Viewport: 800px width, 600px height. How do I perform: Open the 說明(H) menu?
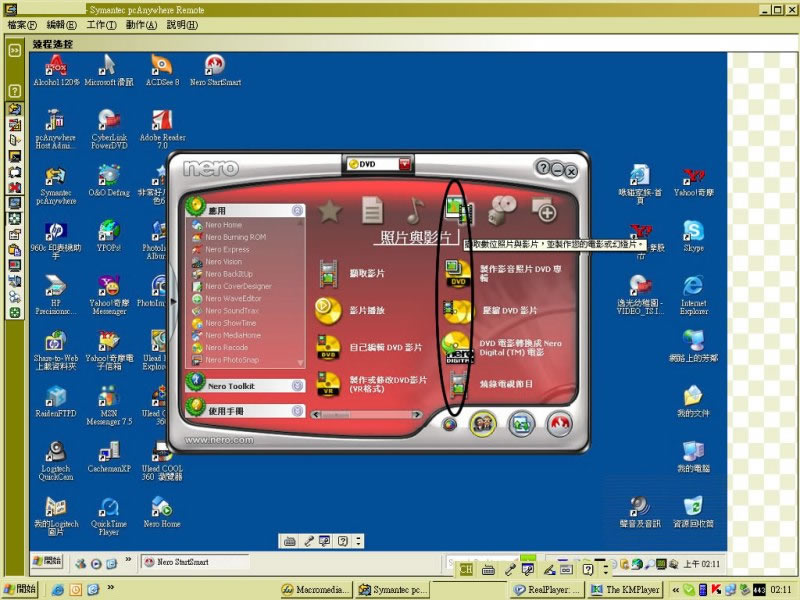pos(182,25)
